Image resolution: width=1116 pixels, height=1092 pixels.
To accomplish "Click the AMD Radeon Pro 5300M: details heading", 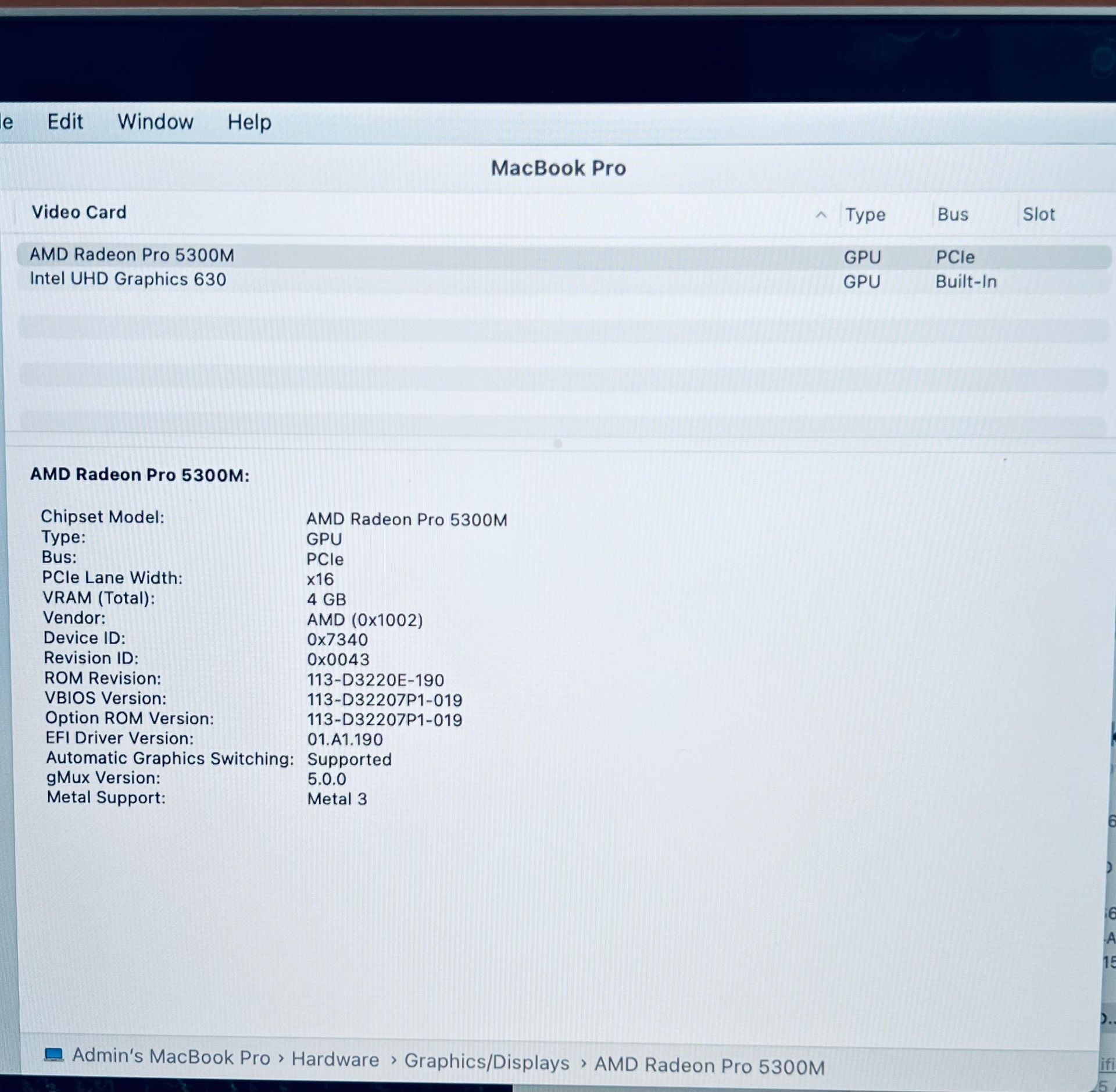I will [x=139, y=474].
